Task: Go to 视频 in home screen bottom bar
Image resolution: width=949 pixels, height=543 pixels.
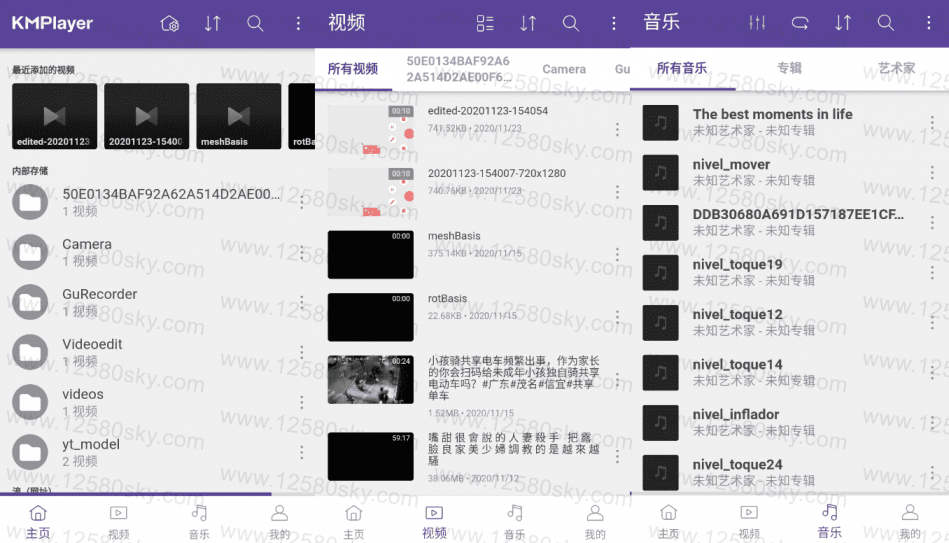Action: pos(119,522)
